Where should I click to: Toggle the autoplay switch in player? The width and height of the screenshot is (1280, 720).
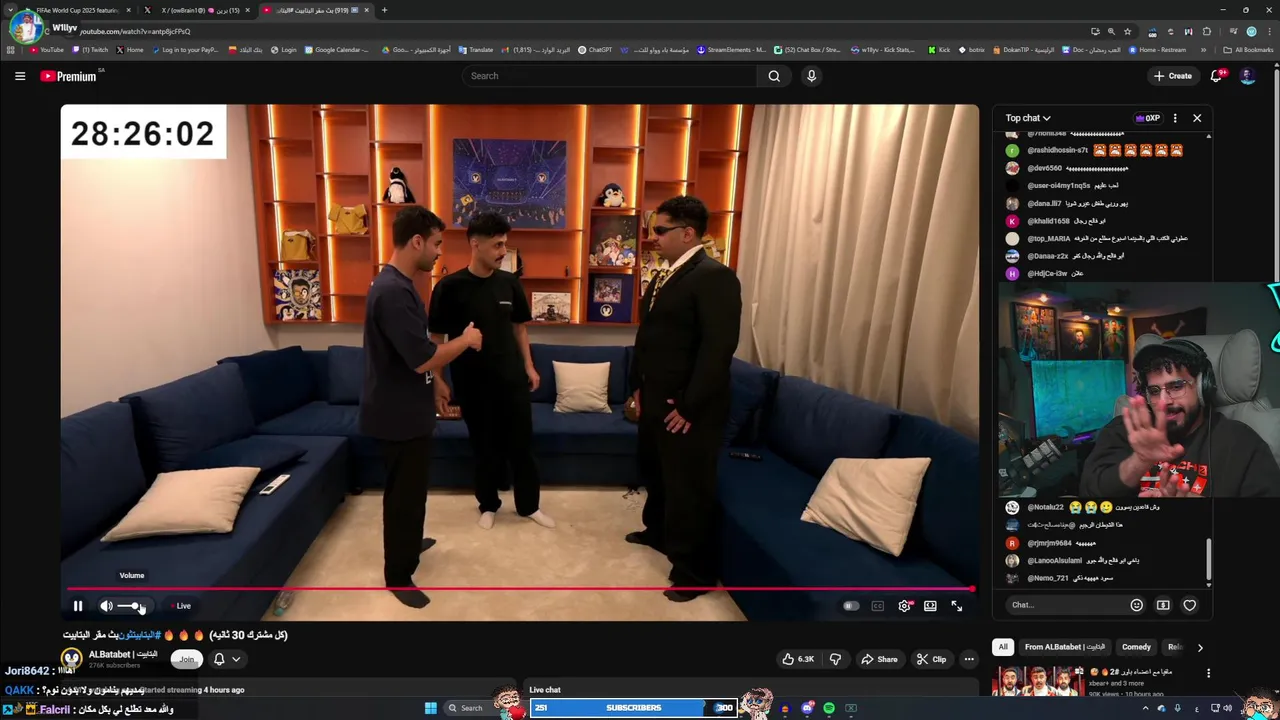click(850, 606)
